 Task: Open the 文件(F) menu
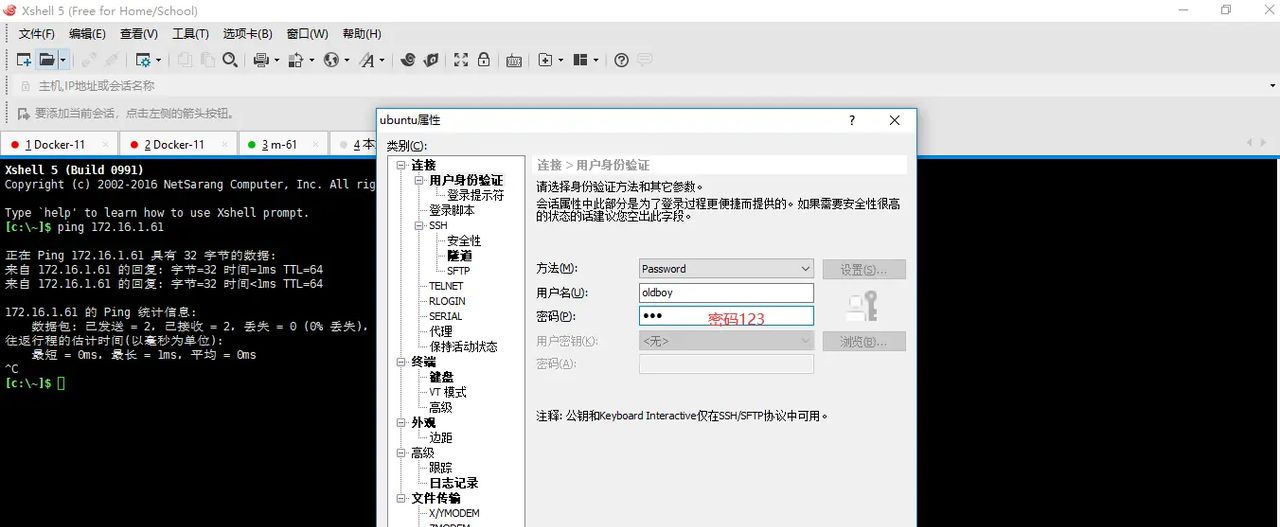(x=37, y=34)
